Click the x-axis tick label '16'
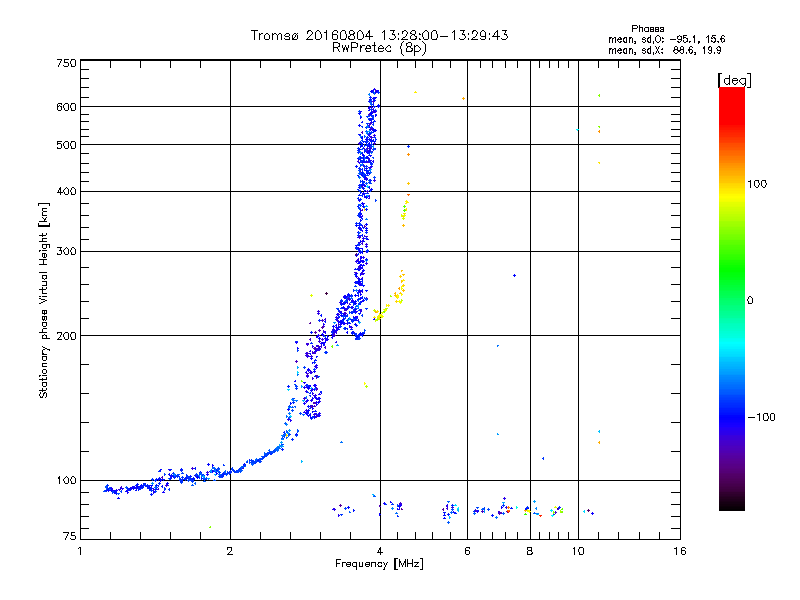 680,551
